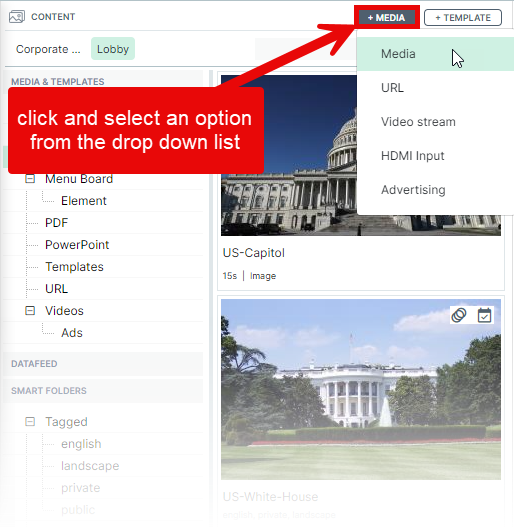Switch to the Corporate tab
The width and height of the screenshot is (514, 528).
(x=48, y=49)
